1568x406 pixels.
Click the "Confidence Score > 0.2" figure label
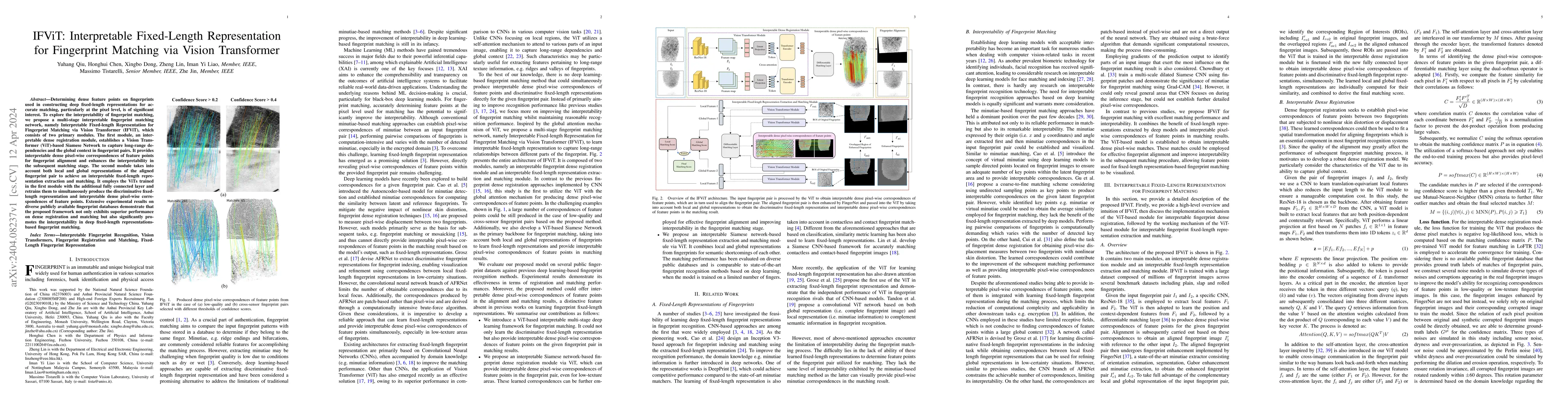(194, 99)
